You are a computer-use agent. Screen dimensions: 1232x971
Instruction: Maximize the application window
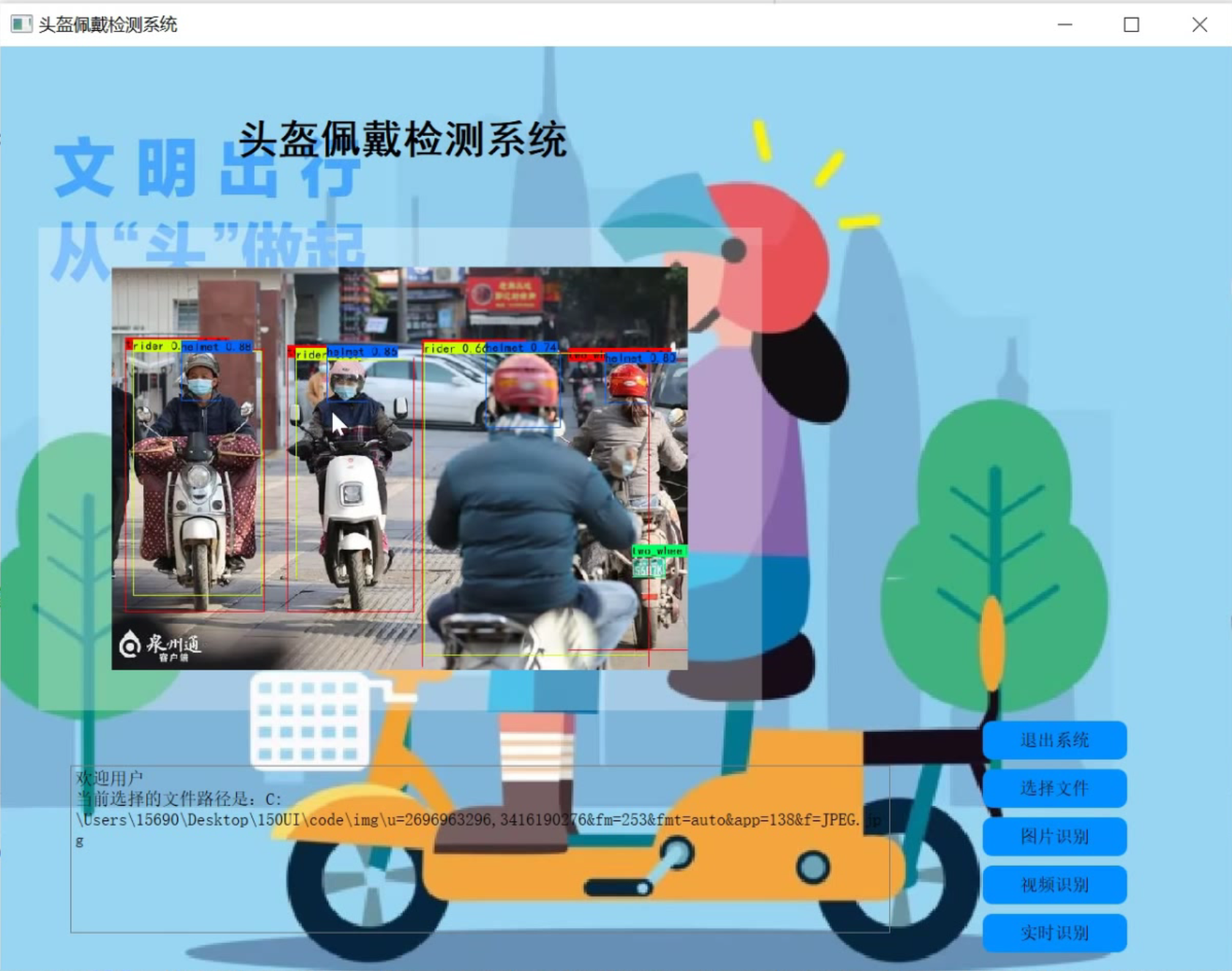(1131, 25)
